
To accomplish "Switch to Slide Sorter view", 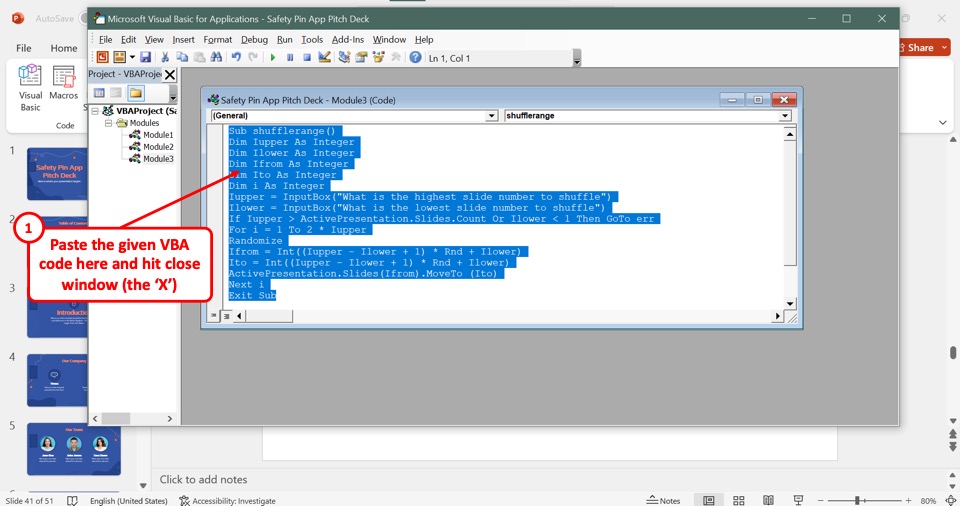I will [x=738, y=500].
